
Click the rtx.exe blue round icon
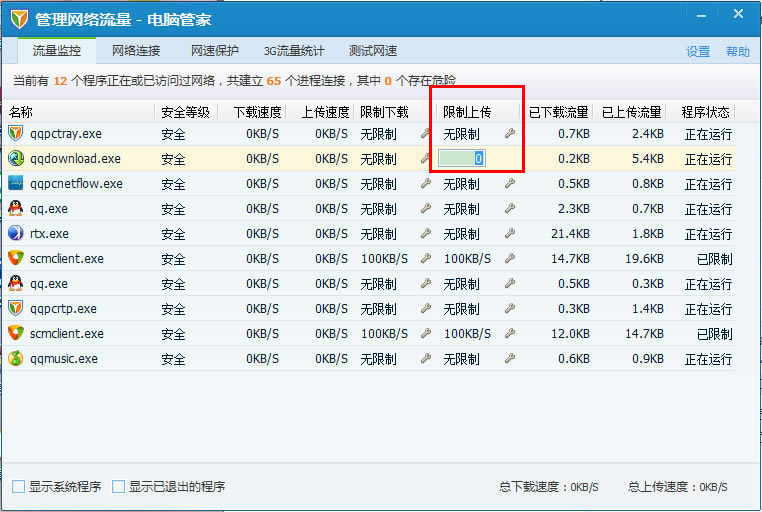point(16,233)
